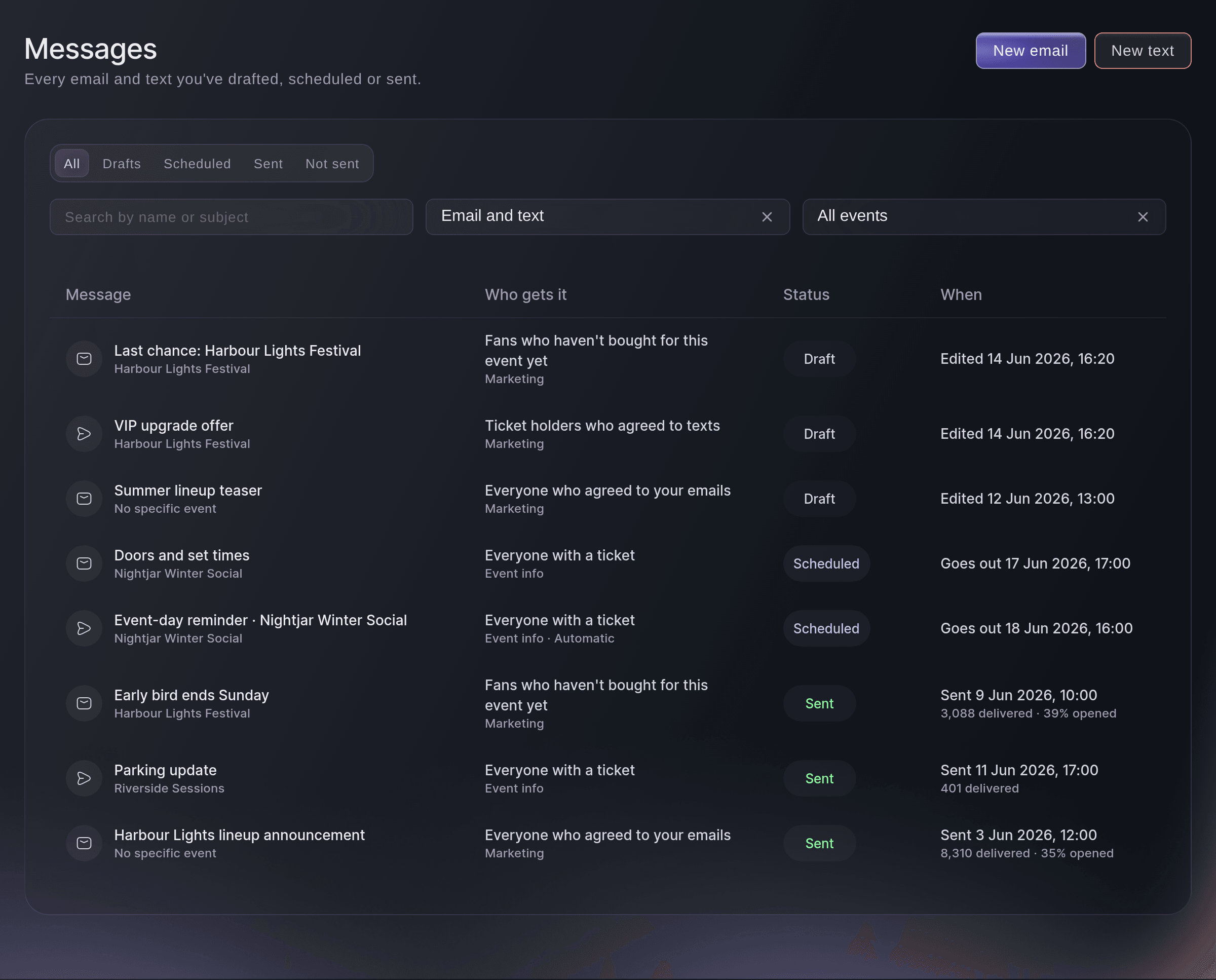This screenshot has width=1216, height=980.
Task: Open the Early bird ends Sunday message
Action: [192, 696]
